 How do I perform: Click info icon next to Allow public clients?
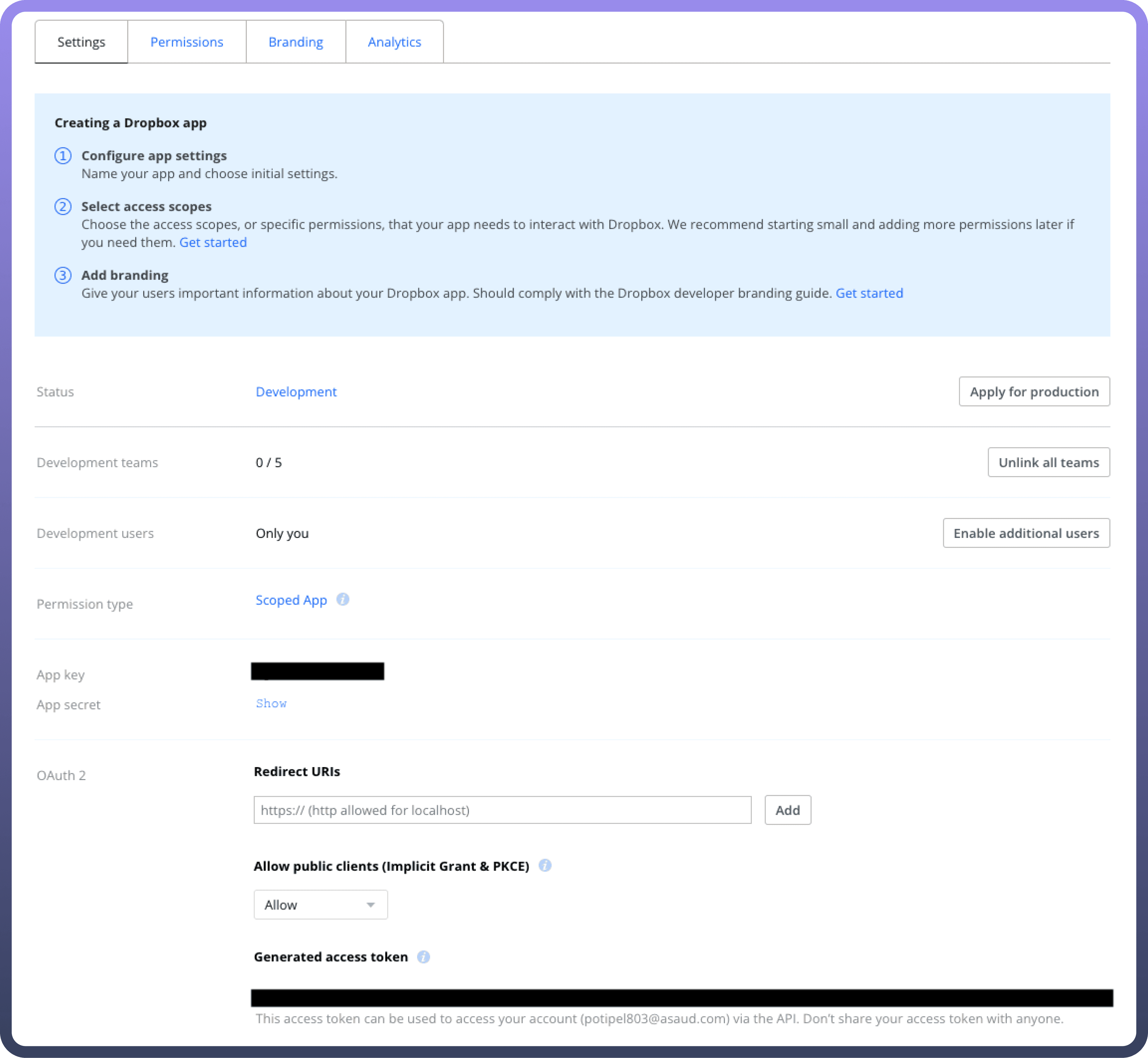click(x=545, y=866)
